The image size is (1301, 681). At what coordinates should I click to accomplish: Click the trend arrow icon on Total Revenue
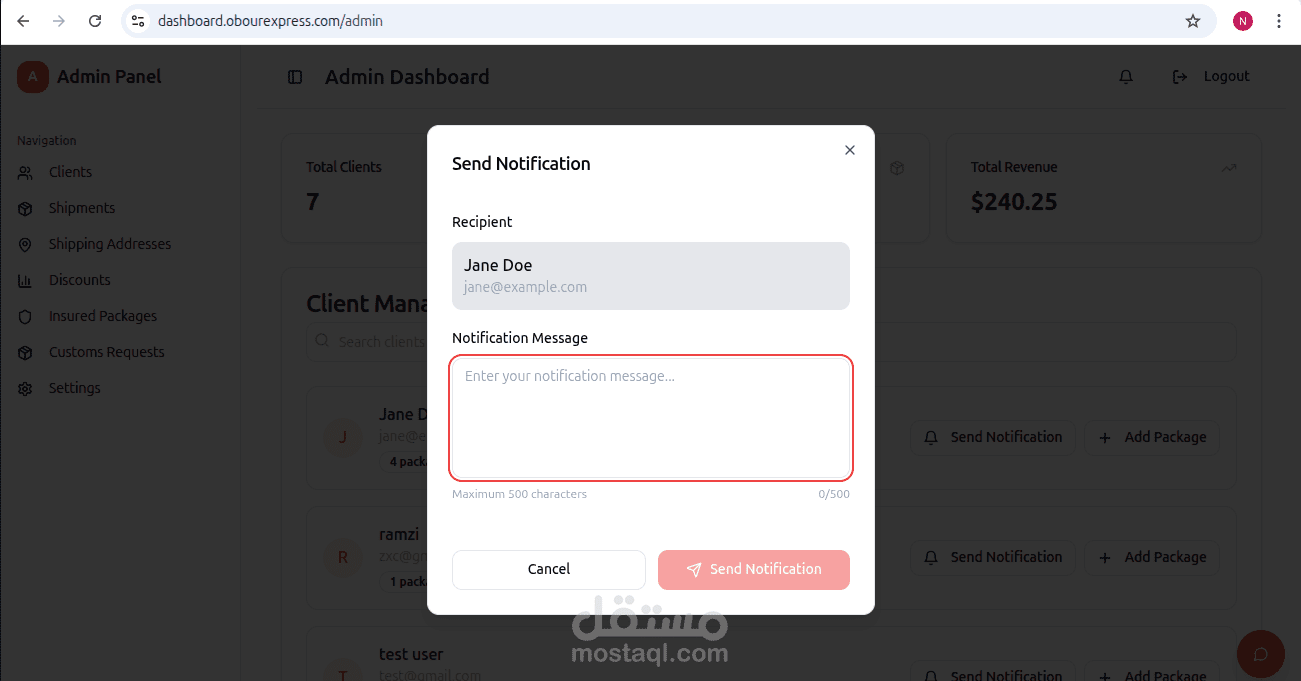tap(1229, 168)
